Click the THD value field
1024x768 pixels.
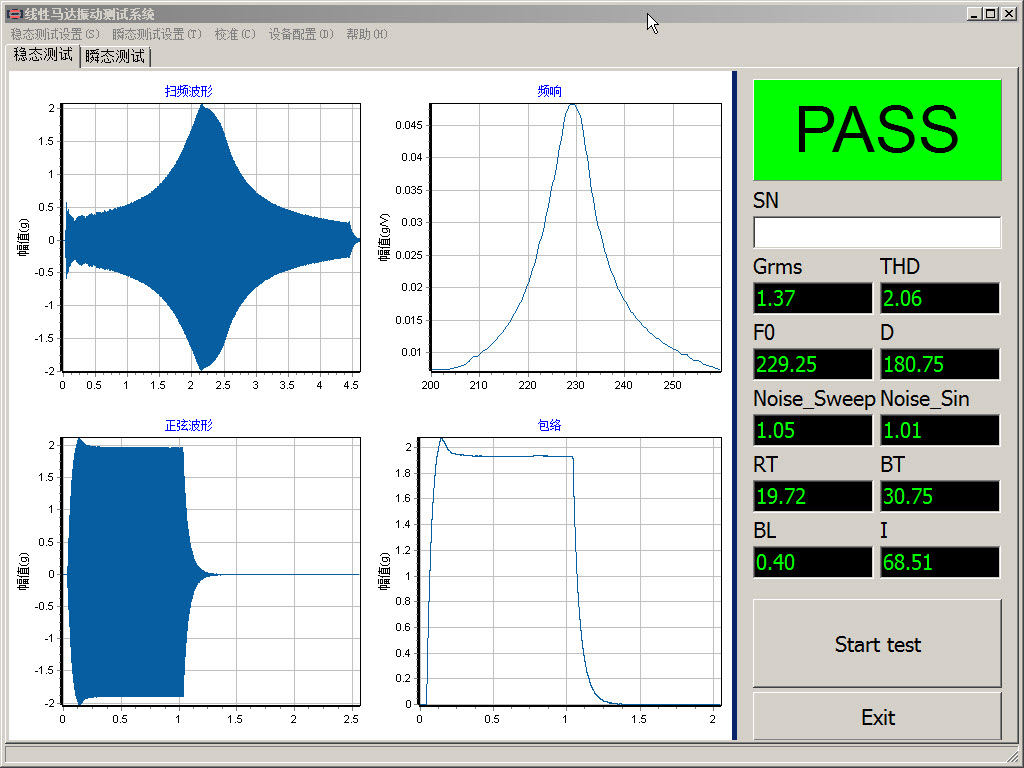pyautogui.click(x=940, y=298)
